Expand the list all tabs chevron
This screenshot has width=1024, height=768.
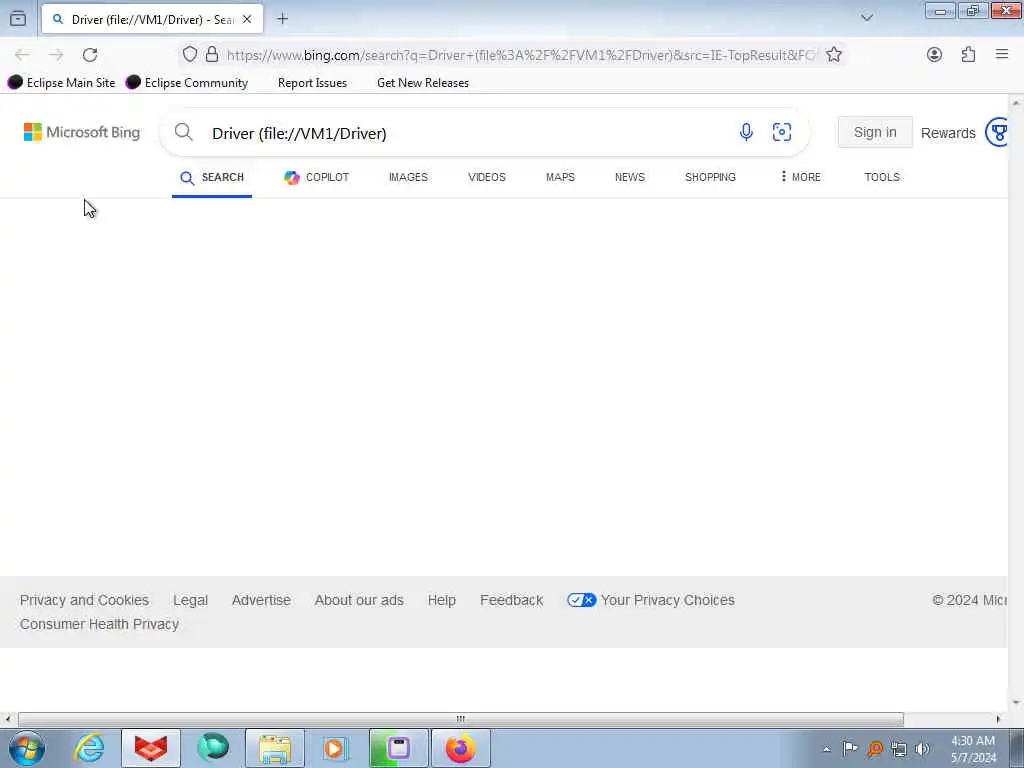867,18
